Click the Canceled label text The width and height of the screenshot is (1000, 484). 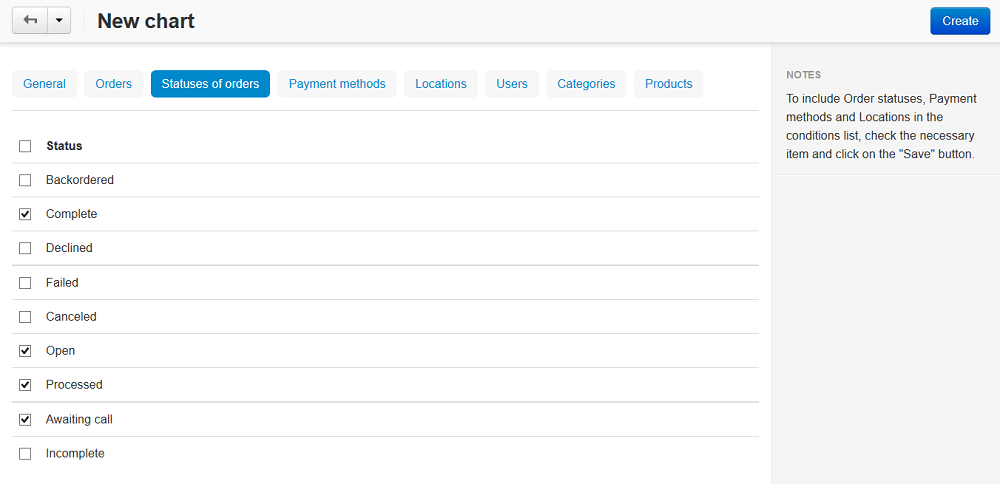click(x=71, y=316)
